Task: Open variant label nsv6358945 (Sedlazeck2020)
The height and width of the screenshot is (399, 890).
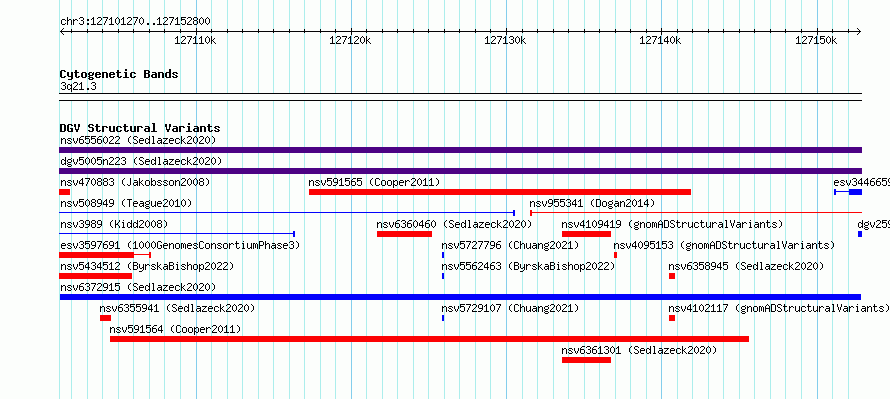Action: click(746, 266)
